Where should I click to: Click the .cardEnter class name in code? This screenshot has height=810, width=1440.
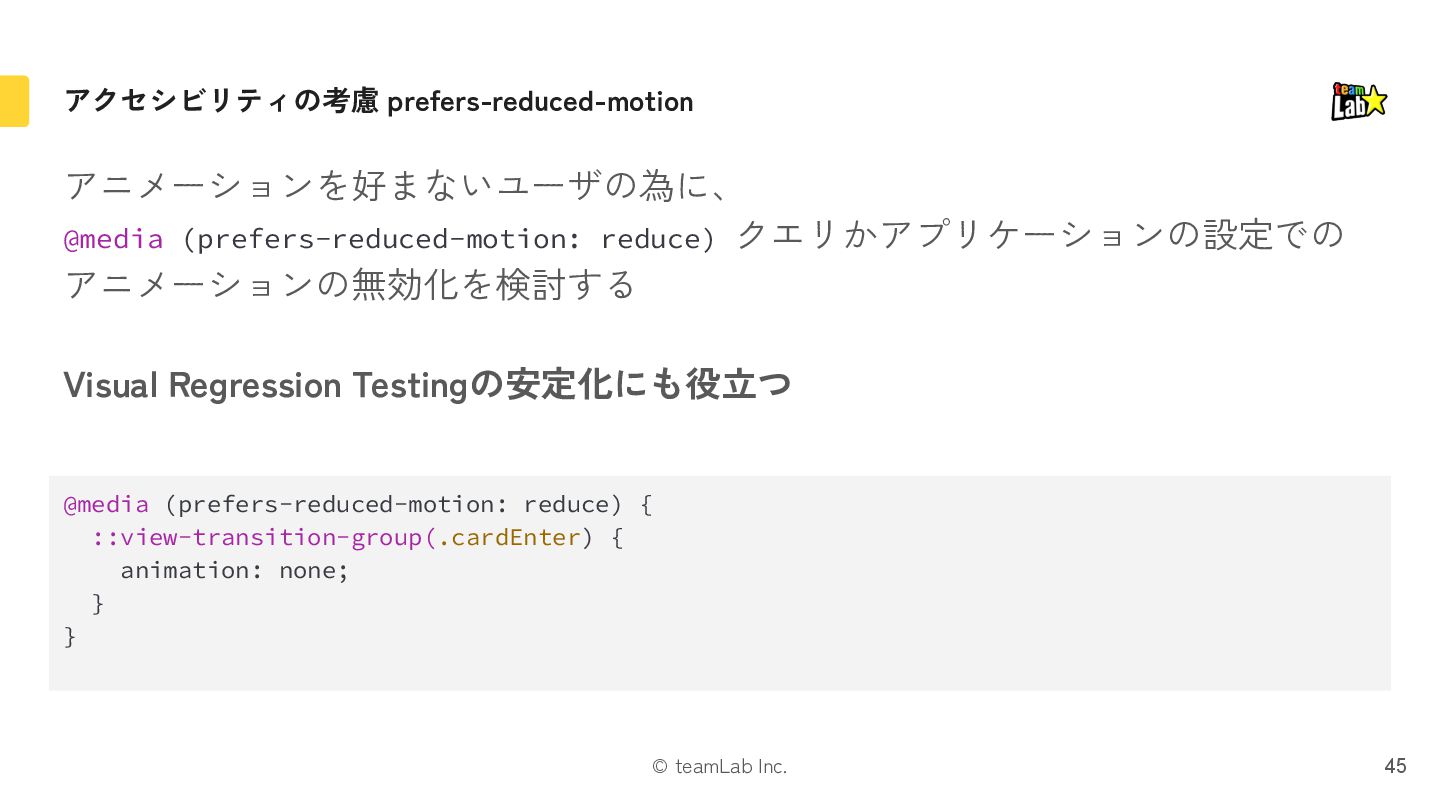tap(510, 537)
